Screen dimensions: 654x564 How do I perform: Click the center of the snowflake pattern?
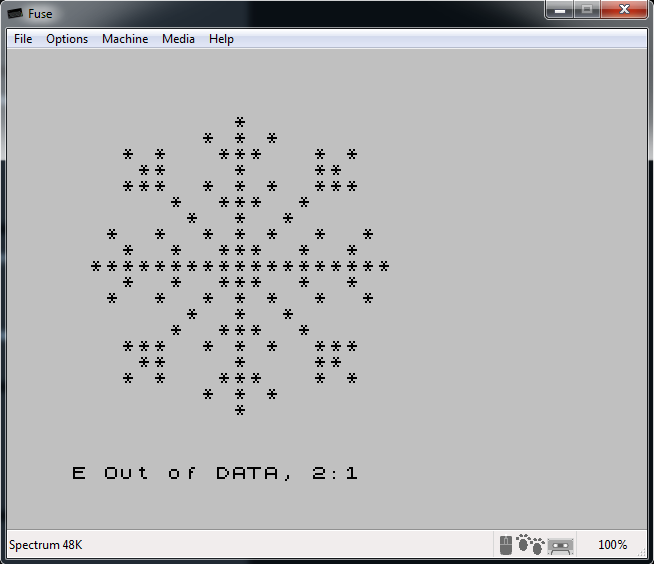[240, 266]
